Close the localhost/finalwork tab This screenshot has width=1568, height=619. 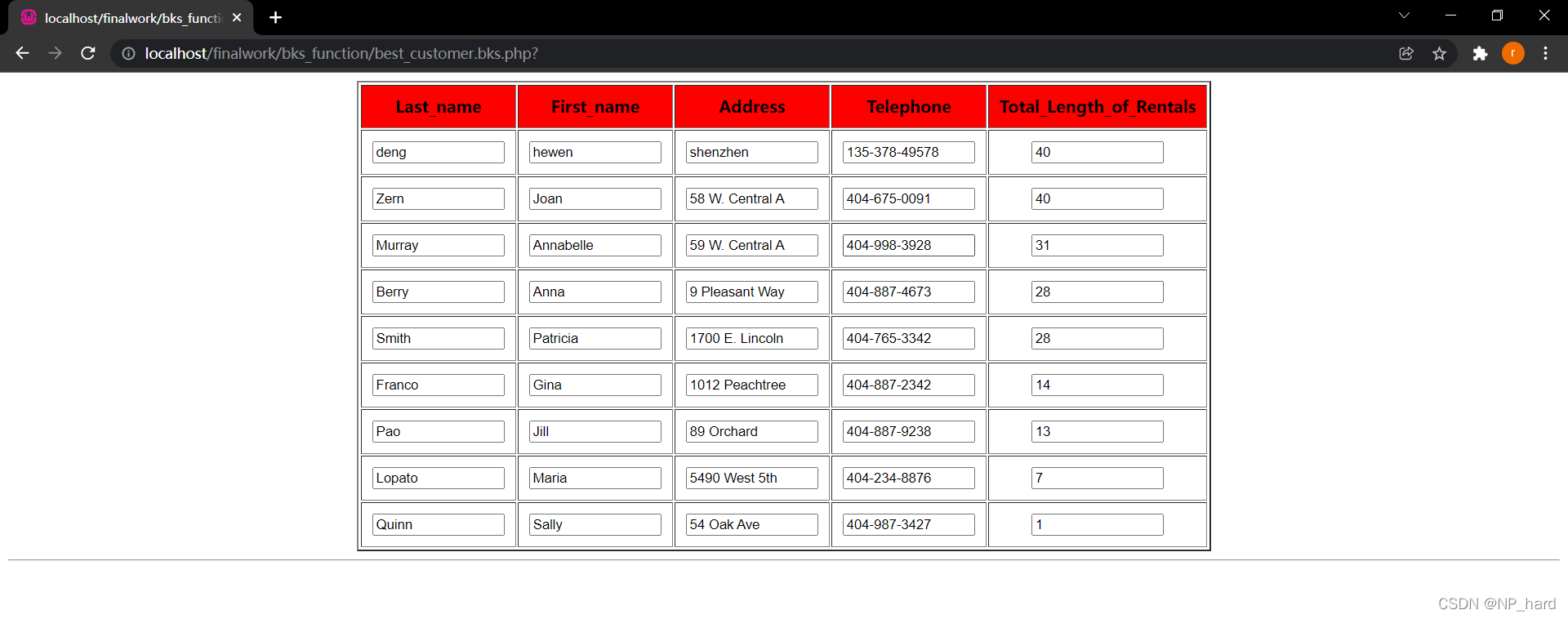[237, 17]
